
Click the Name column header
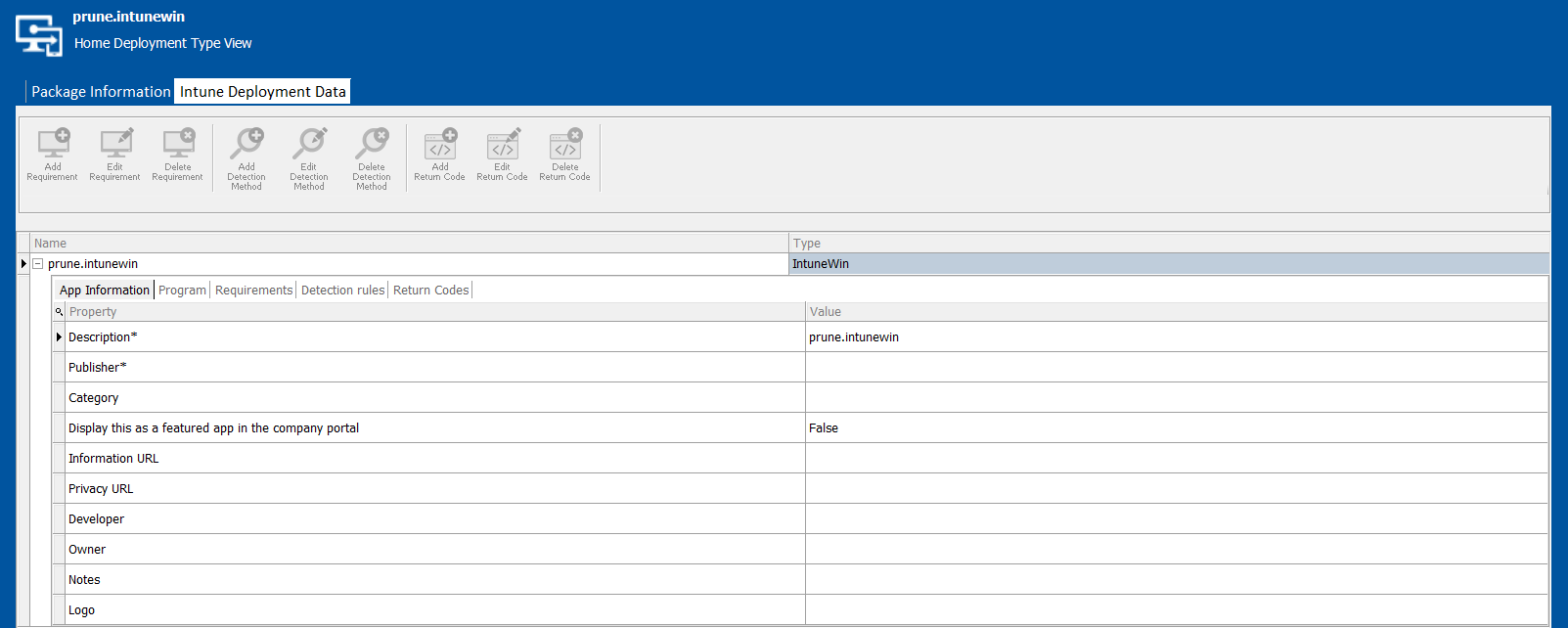(409, 244)
